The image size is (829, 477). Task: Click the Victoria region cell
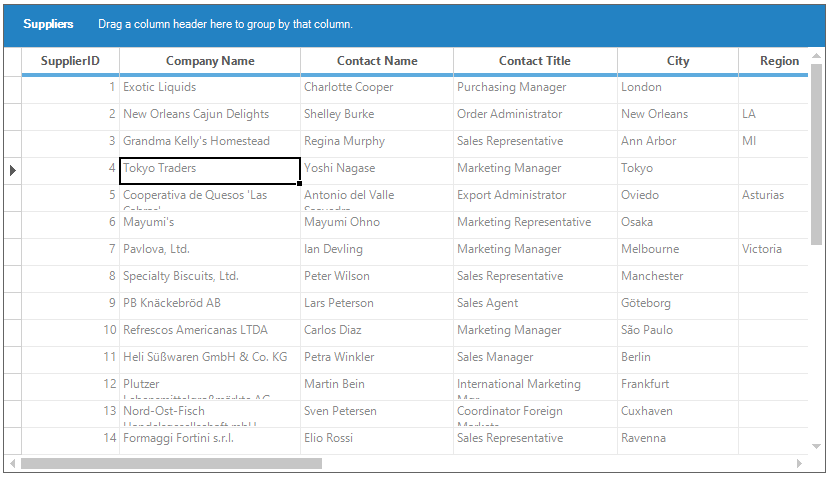pos(773,252)
